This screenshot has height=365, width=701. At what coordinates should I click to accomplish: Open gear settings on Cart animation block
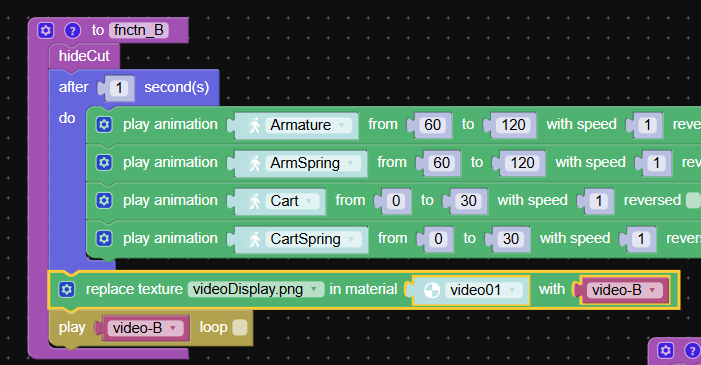tap(104, 200)
